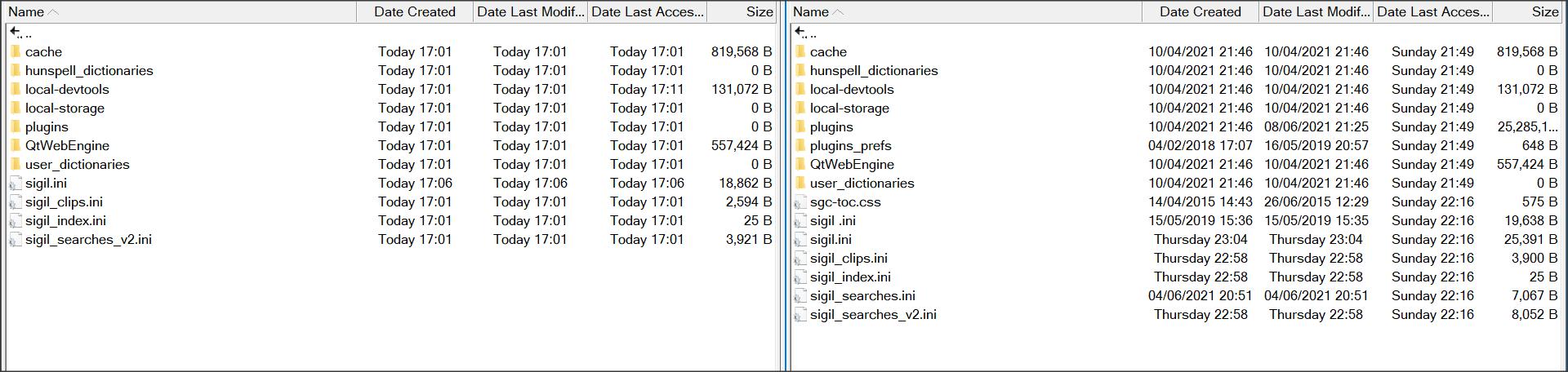This screenshot has width=1568, height=372.
Task: Click user_dictionaries folder icon in left pane
Action: click(16, 164)
